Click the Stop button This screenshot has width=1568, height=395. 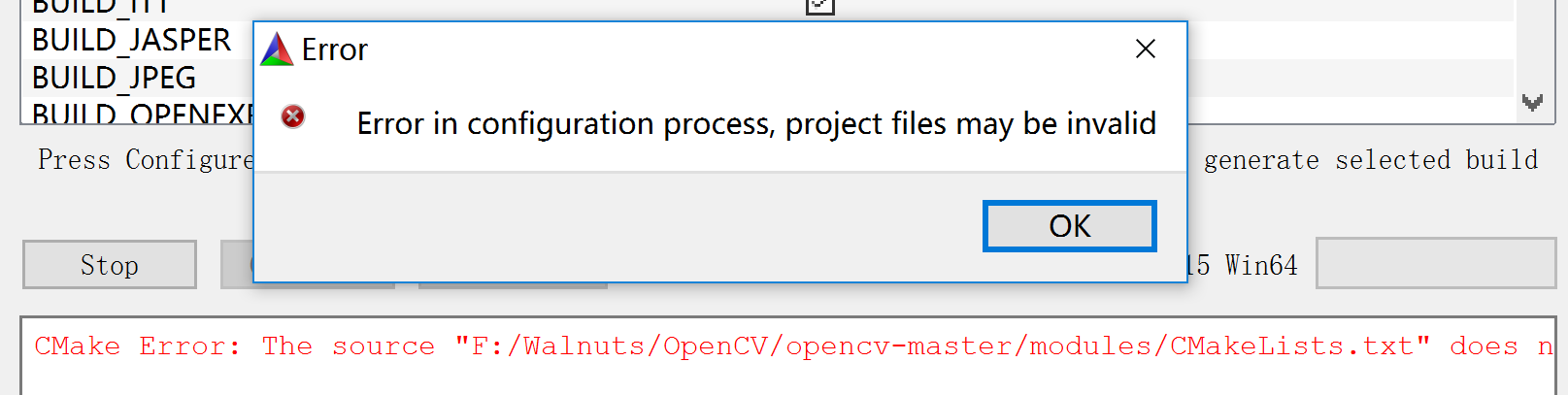pyautogui.click(x=110, y=265)
